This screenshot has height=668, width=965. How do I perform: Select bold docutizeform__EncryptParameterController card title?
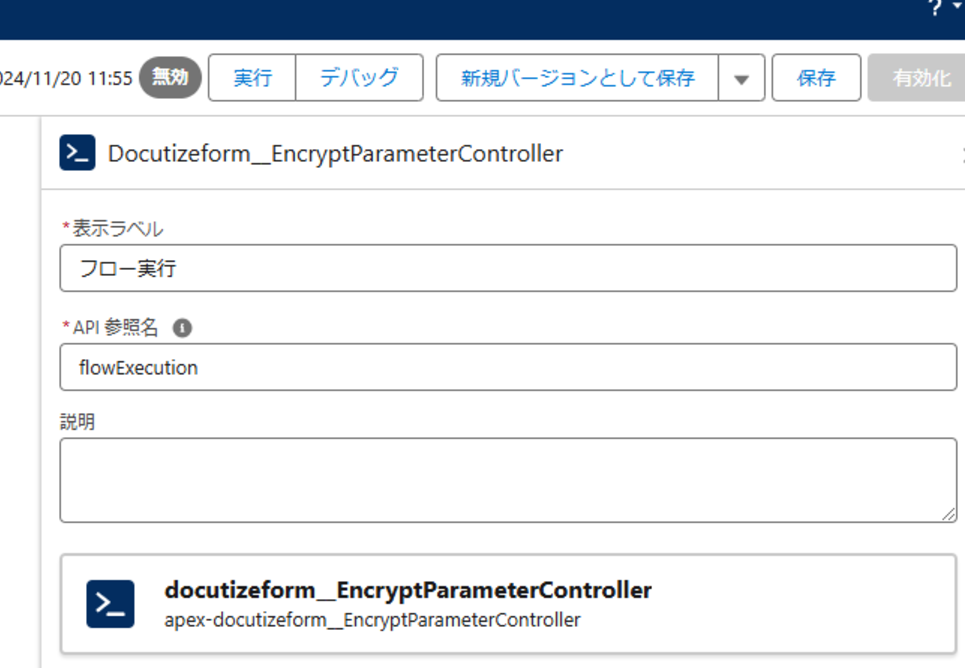click(408, 590)
